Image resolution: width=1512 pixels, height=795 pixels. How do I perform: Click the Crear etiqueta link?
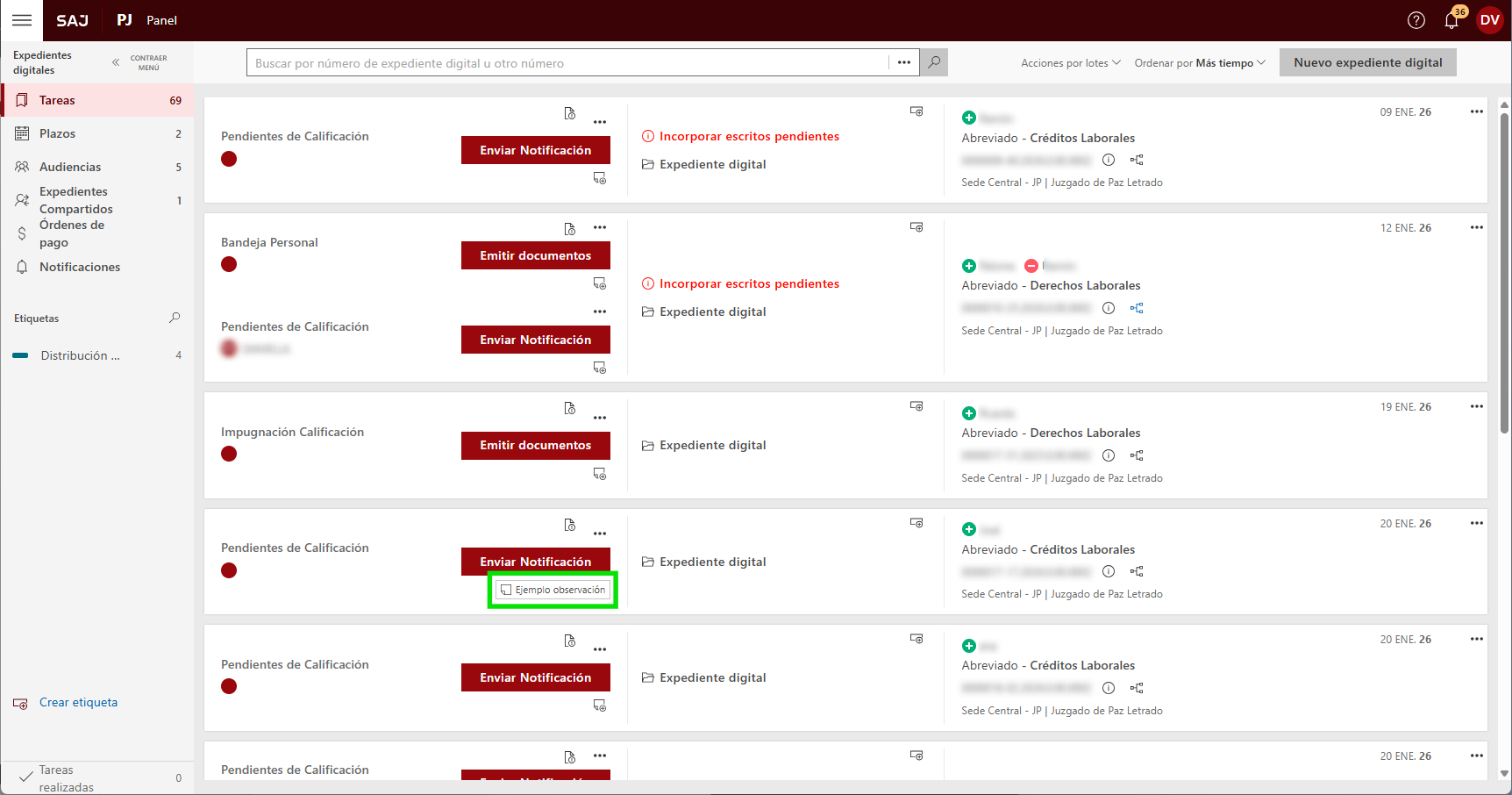78,702
